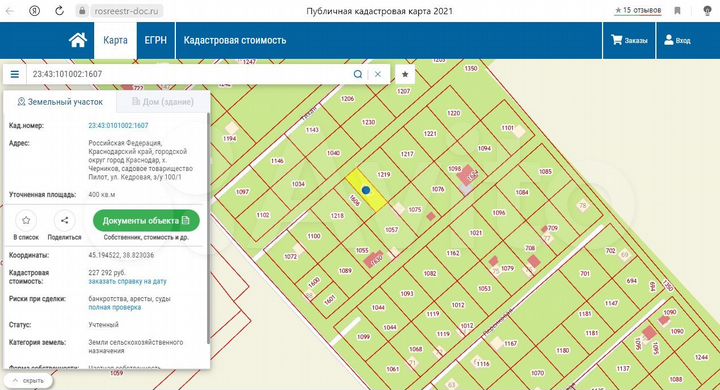
Task: Click the Вход login button
Action: (677, 40)
